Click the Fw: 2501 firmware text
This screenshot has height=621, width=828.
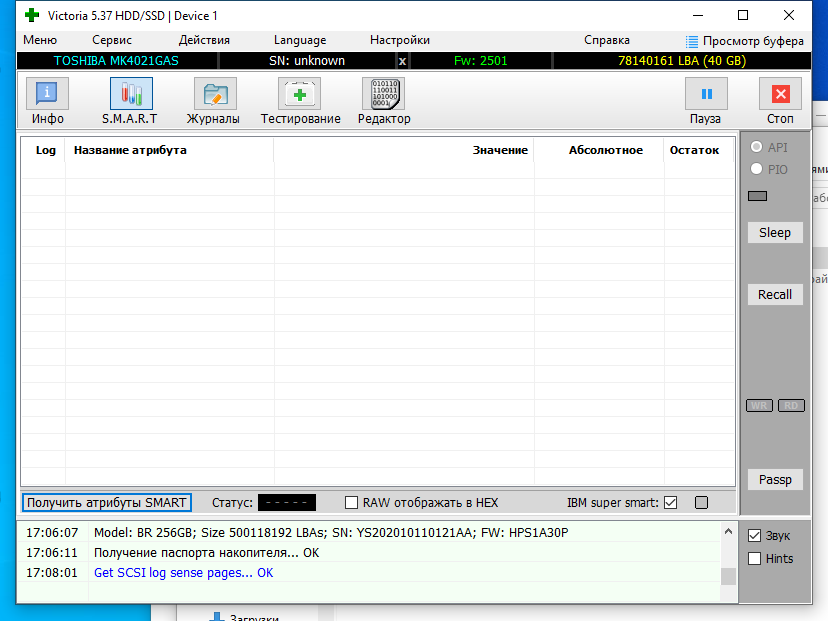(x=481, y=61)
